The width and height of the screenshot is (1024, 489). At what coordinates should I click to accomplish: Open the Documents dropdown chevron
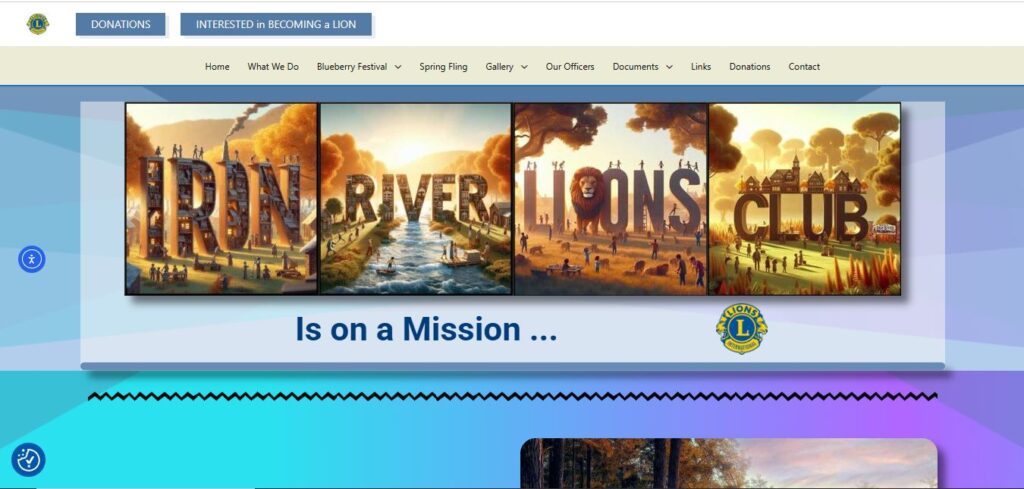pyautogui.click(x=669, y=67)
